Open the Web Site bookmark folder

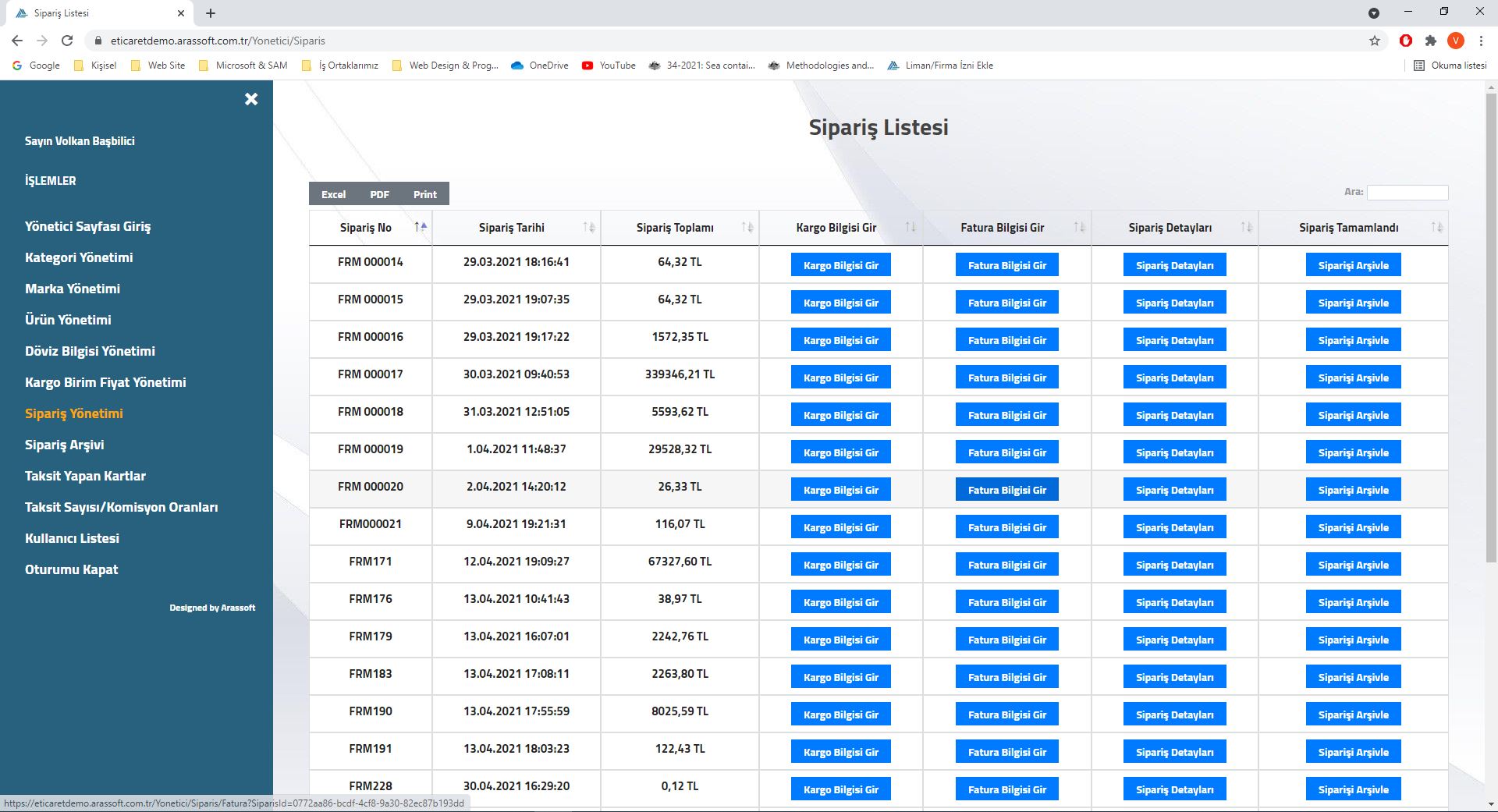158,66
